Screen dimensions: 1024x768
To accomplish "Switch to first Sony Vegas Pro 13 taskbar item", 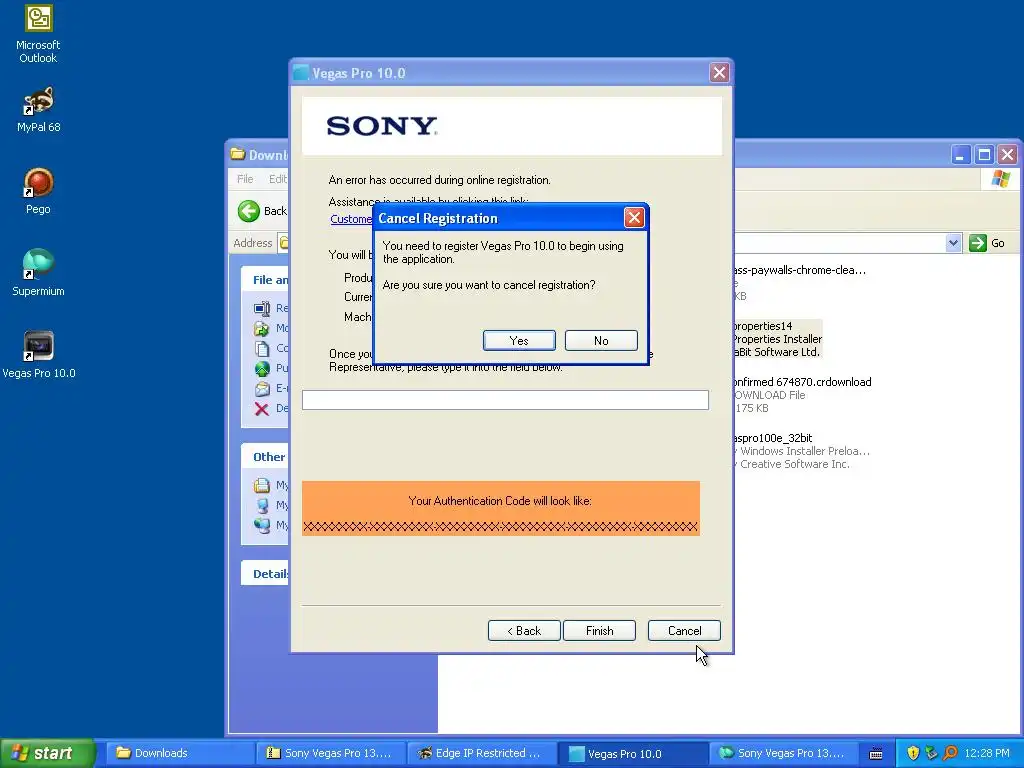I will (331, 753).
